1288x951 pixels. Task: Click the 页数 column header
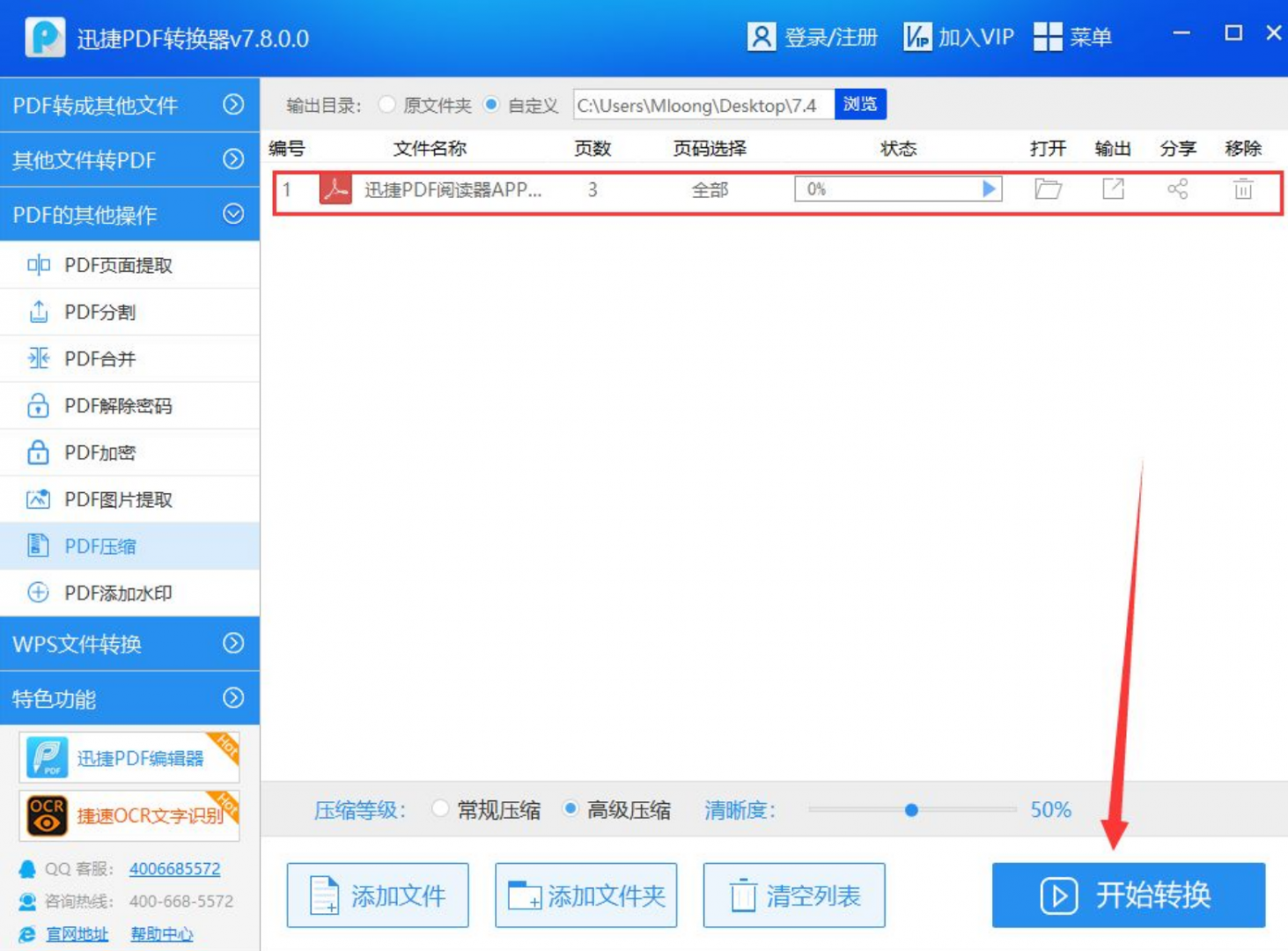pos(592,148)
